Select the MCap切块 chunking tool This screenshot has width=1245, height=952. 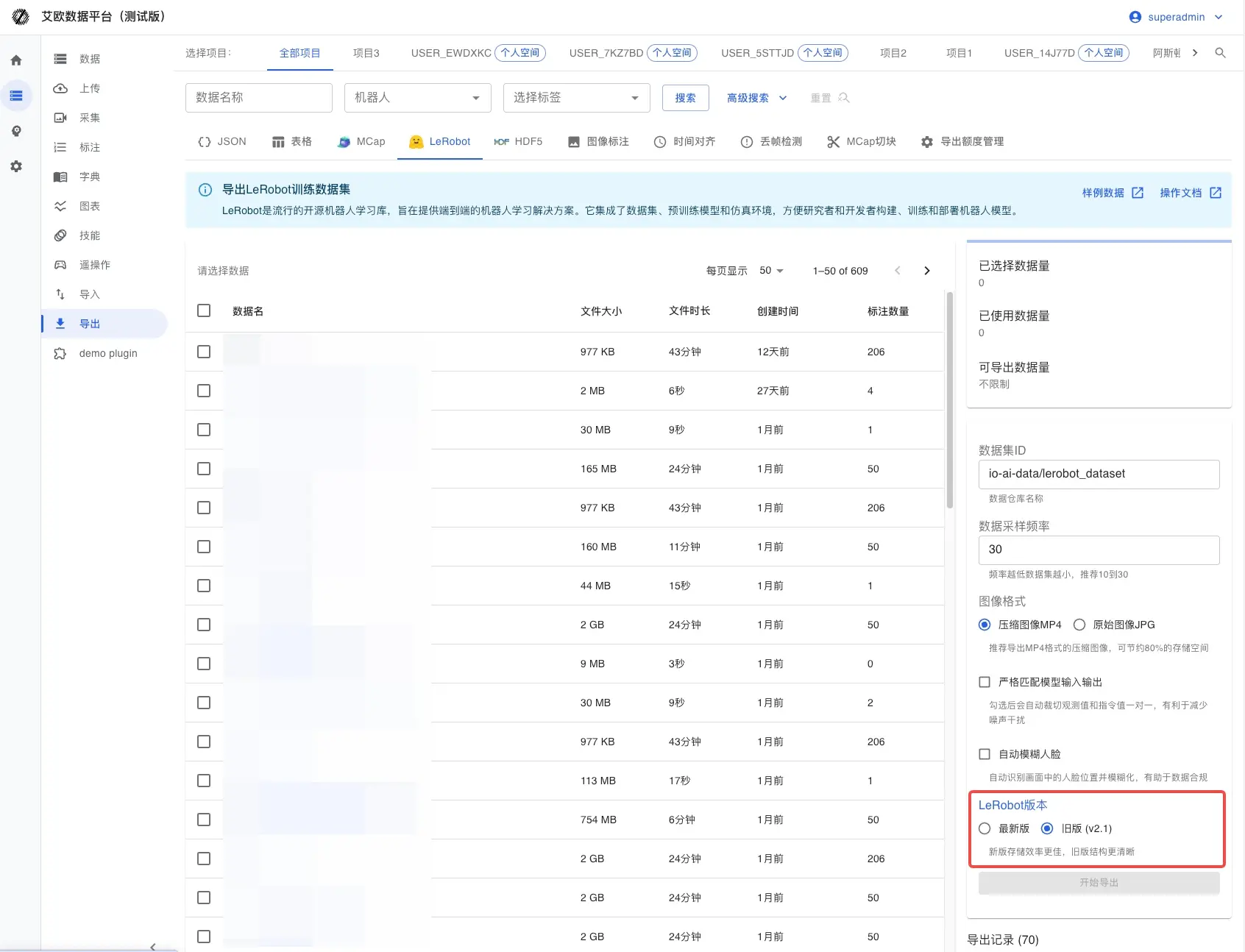click(861, 141)
